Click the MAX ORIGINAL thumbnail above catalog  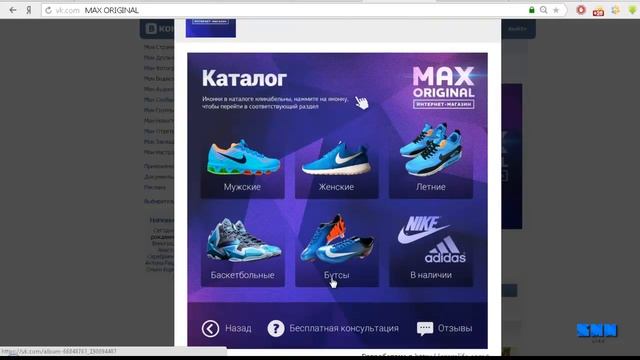211,28
